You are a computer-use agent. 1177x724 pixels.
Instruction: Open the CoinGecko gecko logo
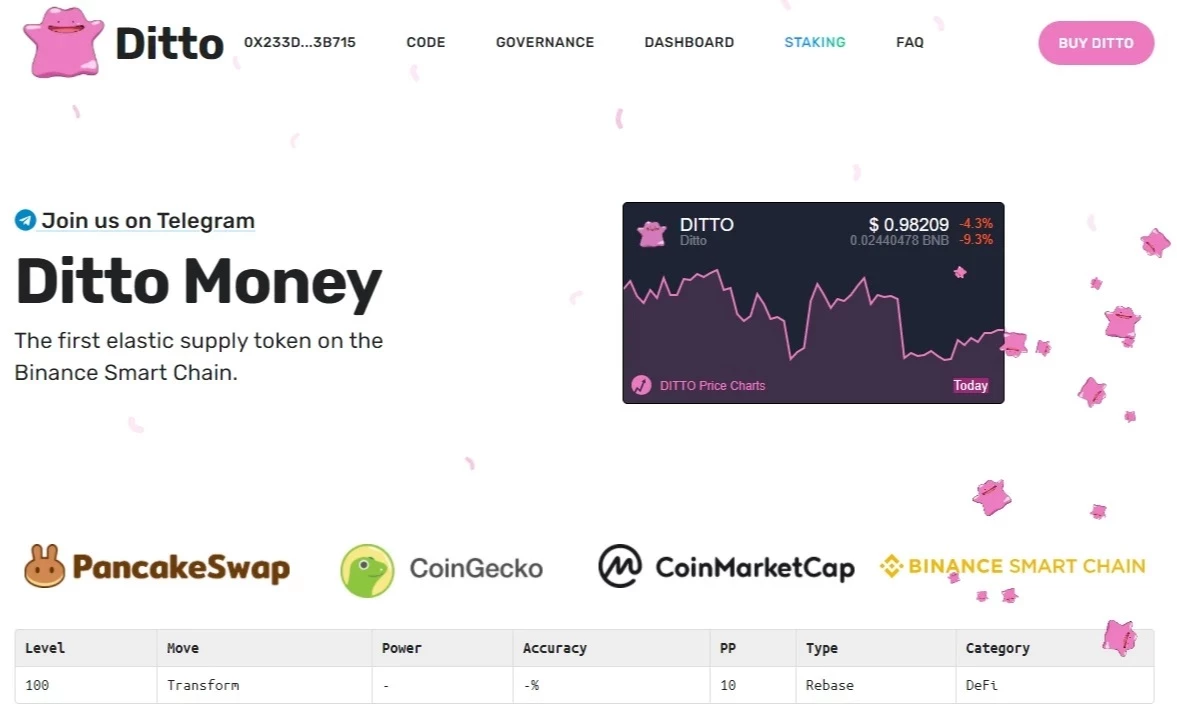(367, 570)
